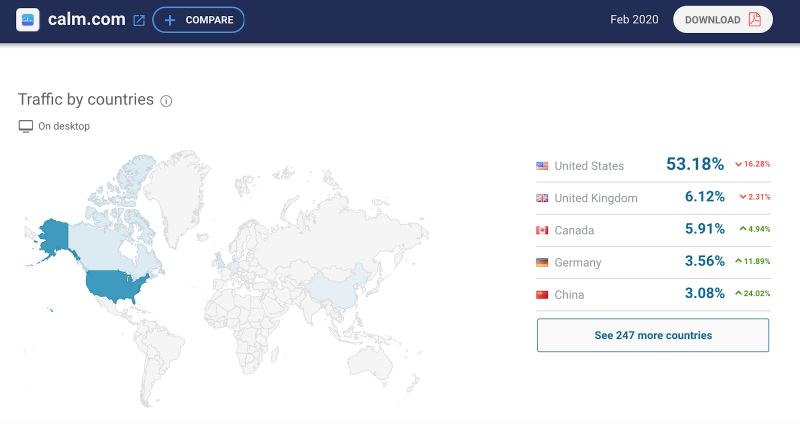Viewport: 800px width, 424px height.
Task: Click the plus icon in Compare button
Action: pyautogui.click(x=170, y=20)
